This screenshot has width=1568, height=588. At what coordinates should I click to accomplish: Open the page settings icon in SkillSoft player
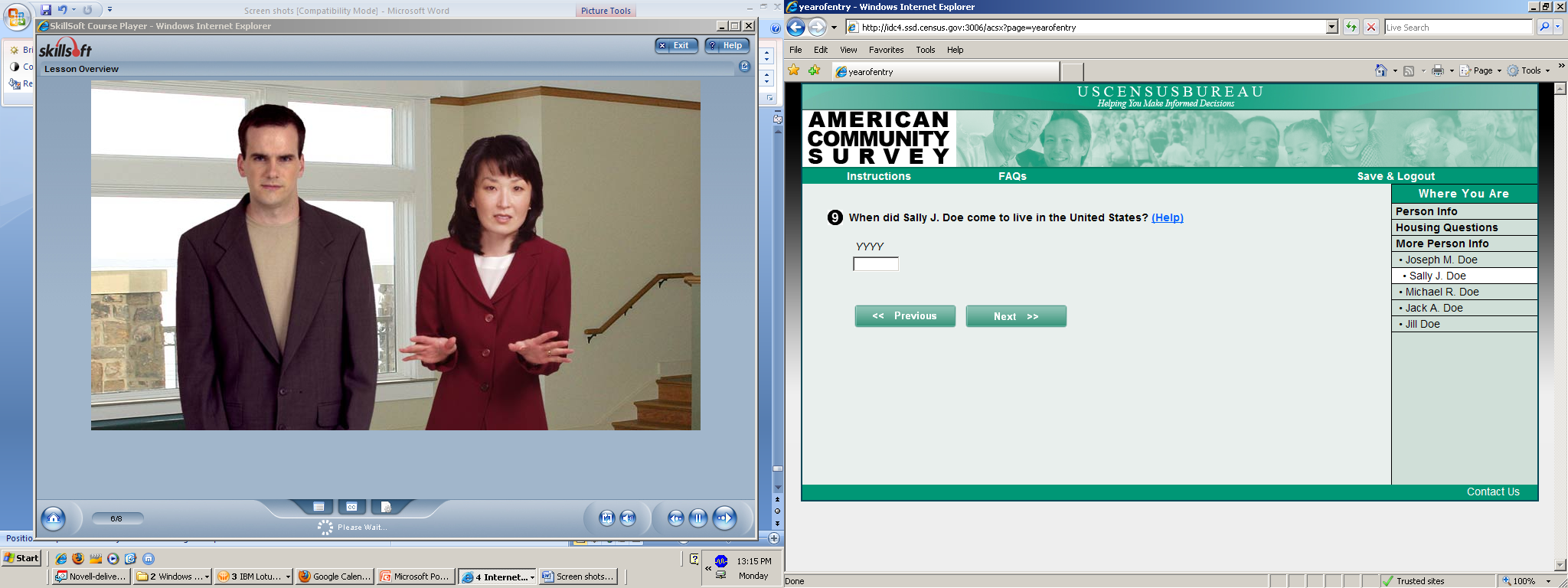(386, 507)
